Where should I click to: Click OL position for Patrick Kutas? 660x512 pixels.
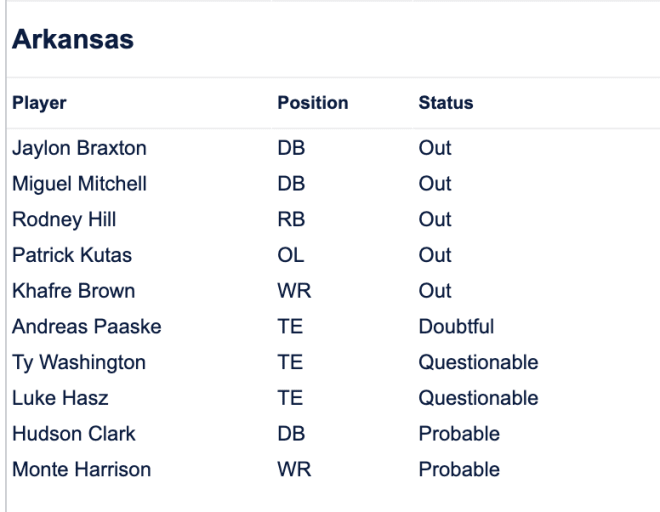coord(291,255)
